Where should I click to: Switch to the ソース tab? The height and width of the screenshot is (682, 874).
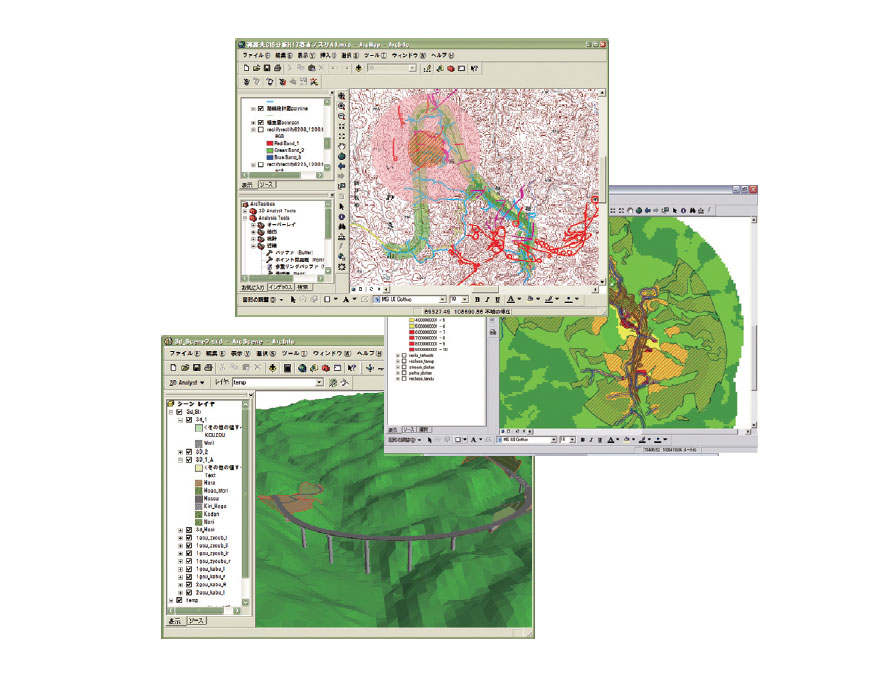tap(266, 184)
